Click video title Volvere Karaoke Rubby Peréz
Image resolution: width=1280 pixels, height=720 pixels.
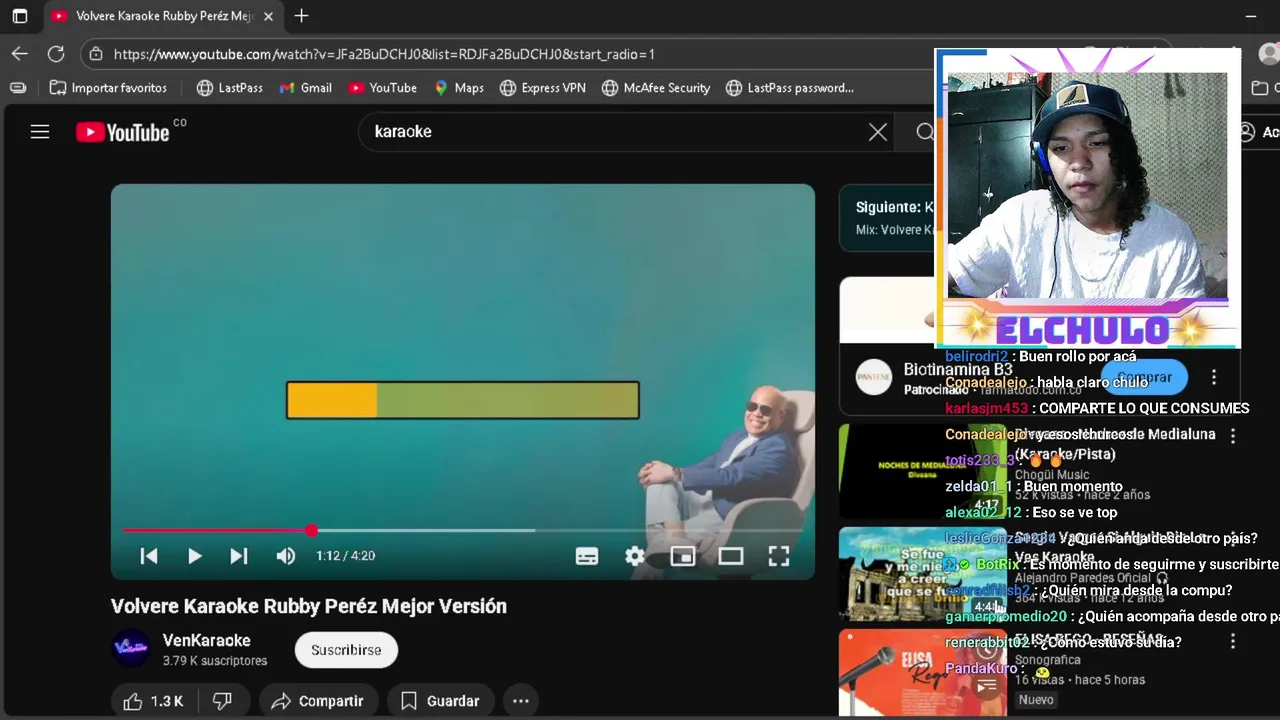pyautogui.click(x=309, y=606)
